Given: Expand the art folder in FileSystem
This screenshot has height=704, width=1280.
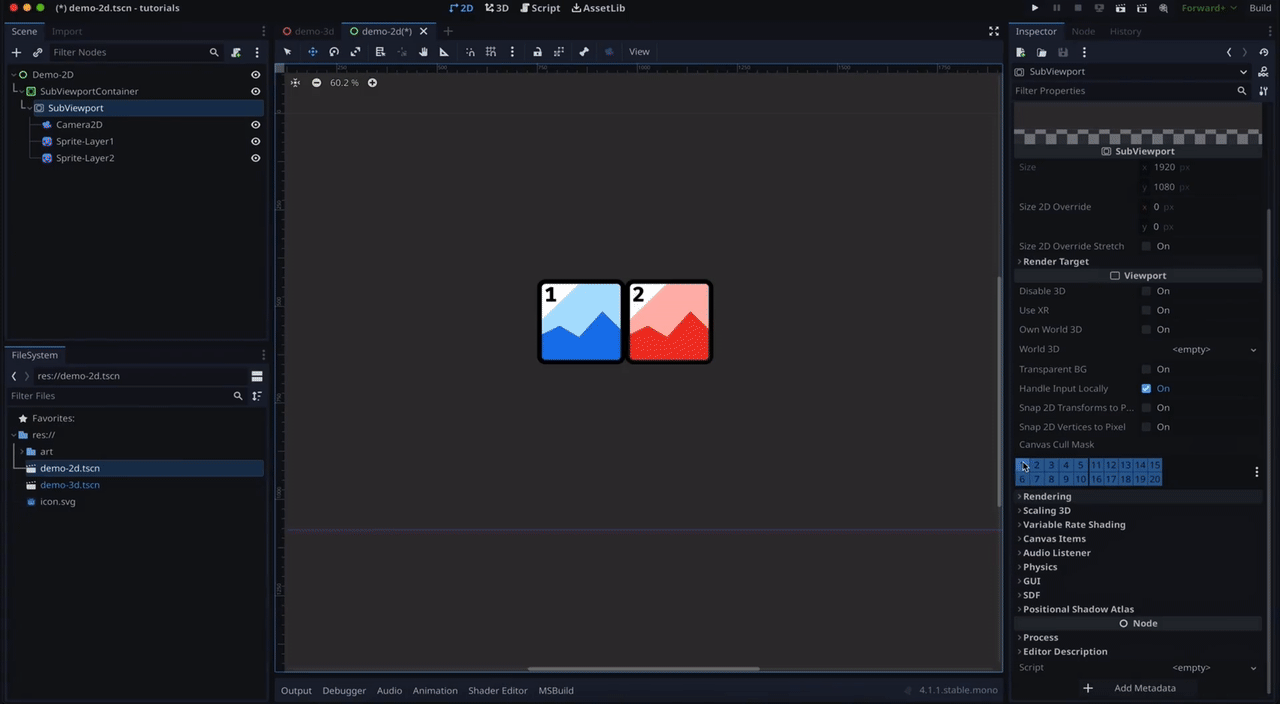Looking at the screenshot, I should [x=22, y=451].
